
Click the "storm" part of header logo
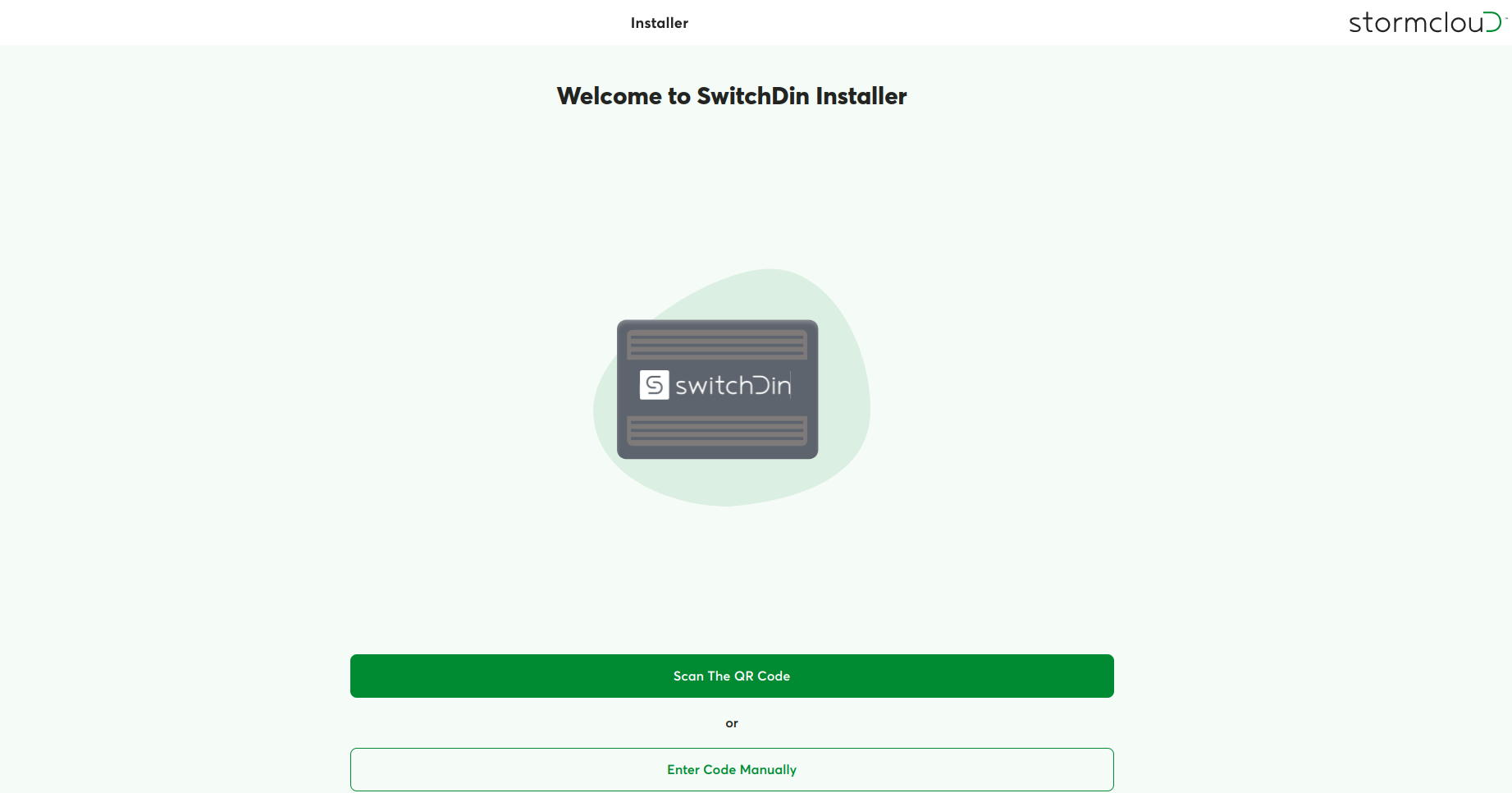(x=1387, y=22)
